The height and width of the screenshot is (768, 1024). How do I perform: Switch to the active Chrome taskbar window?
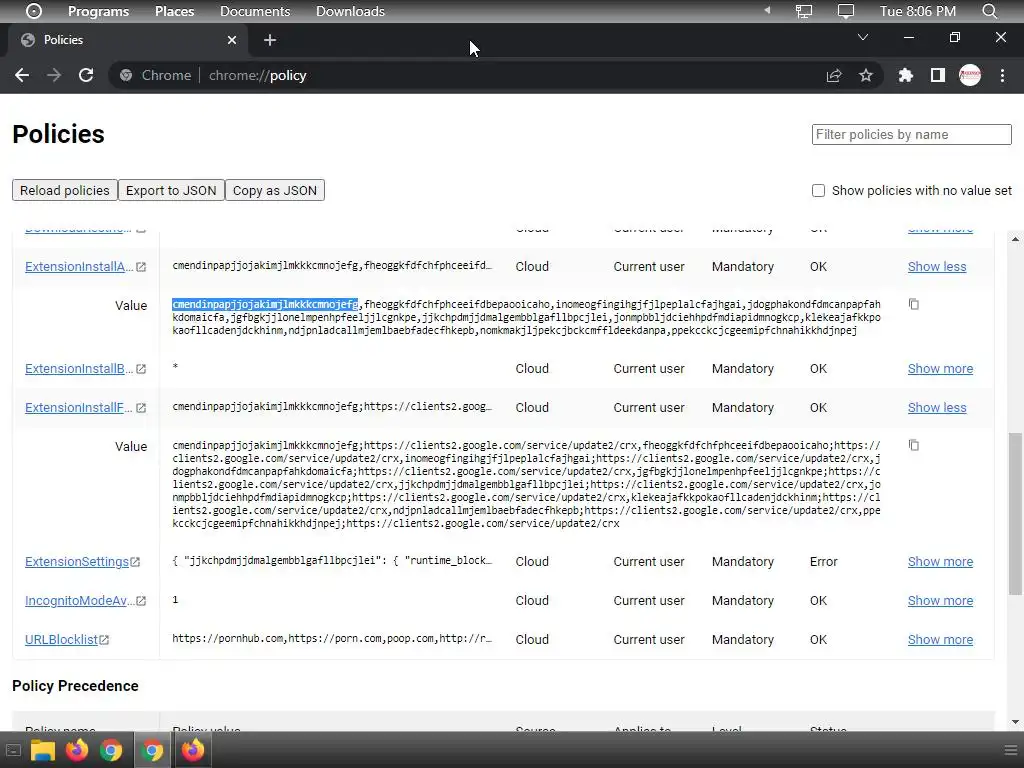(152, 750)
